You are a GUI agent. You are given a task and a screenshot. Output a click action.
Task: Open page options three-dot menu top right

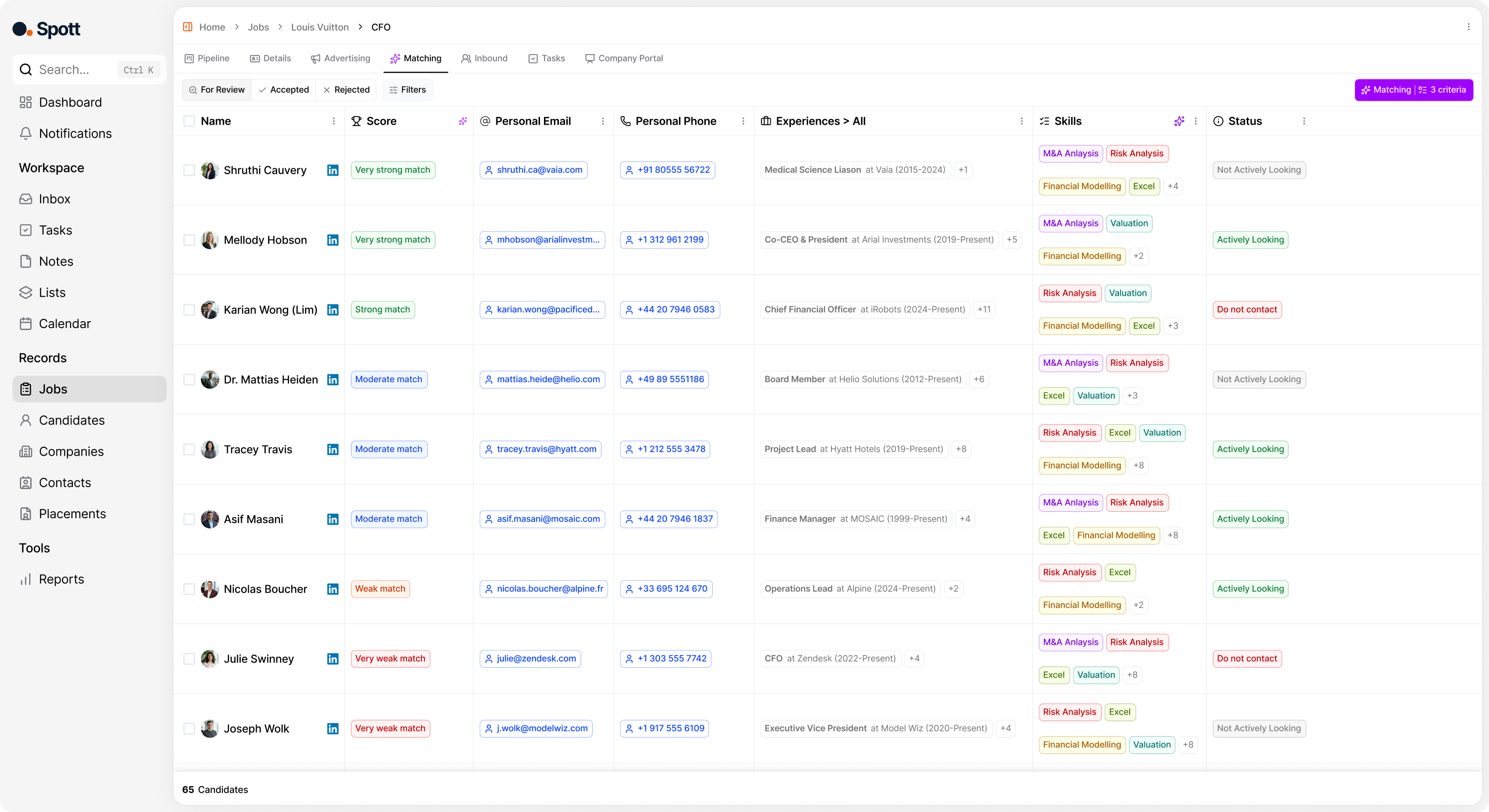coord(1468,27)
